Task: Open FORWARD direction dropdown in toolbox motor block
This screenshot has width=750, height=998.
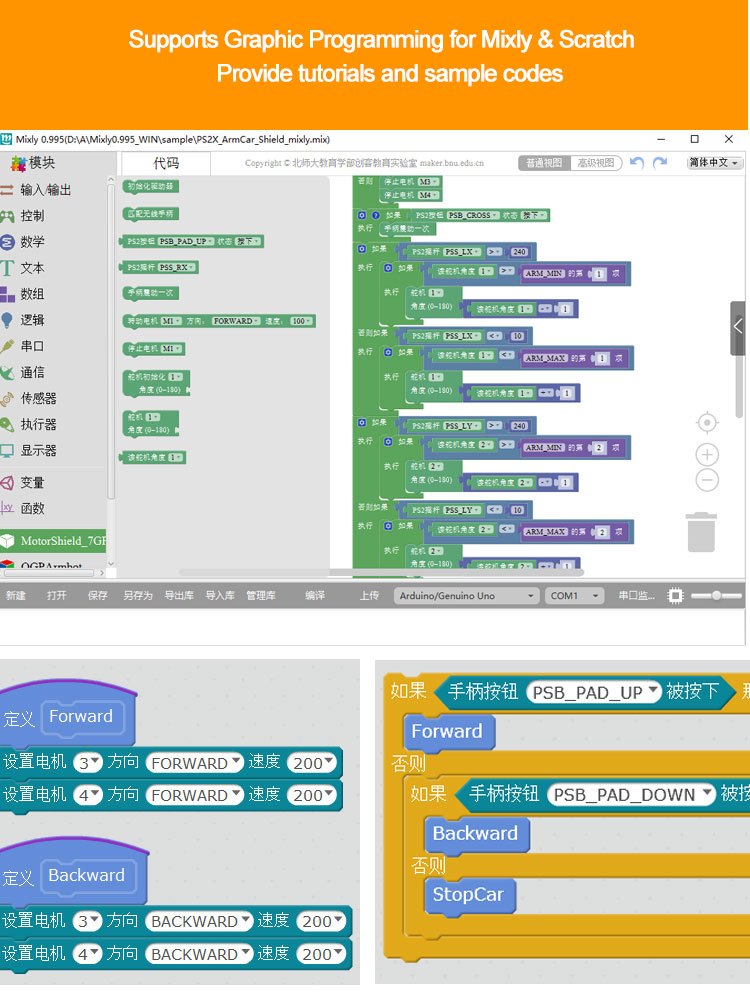Action: (x=236, y=321)
